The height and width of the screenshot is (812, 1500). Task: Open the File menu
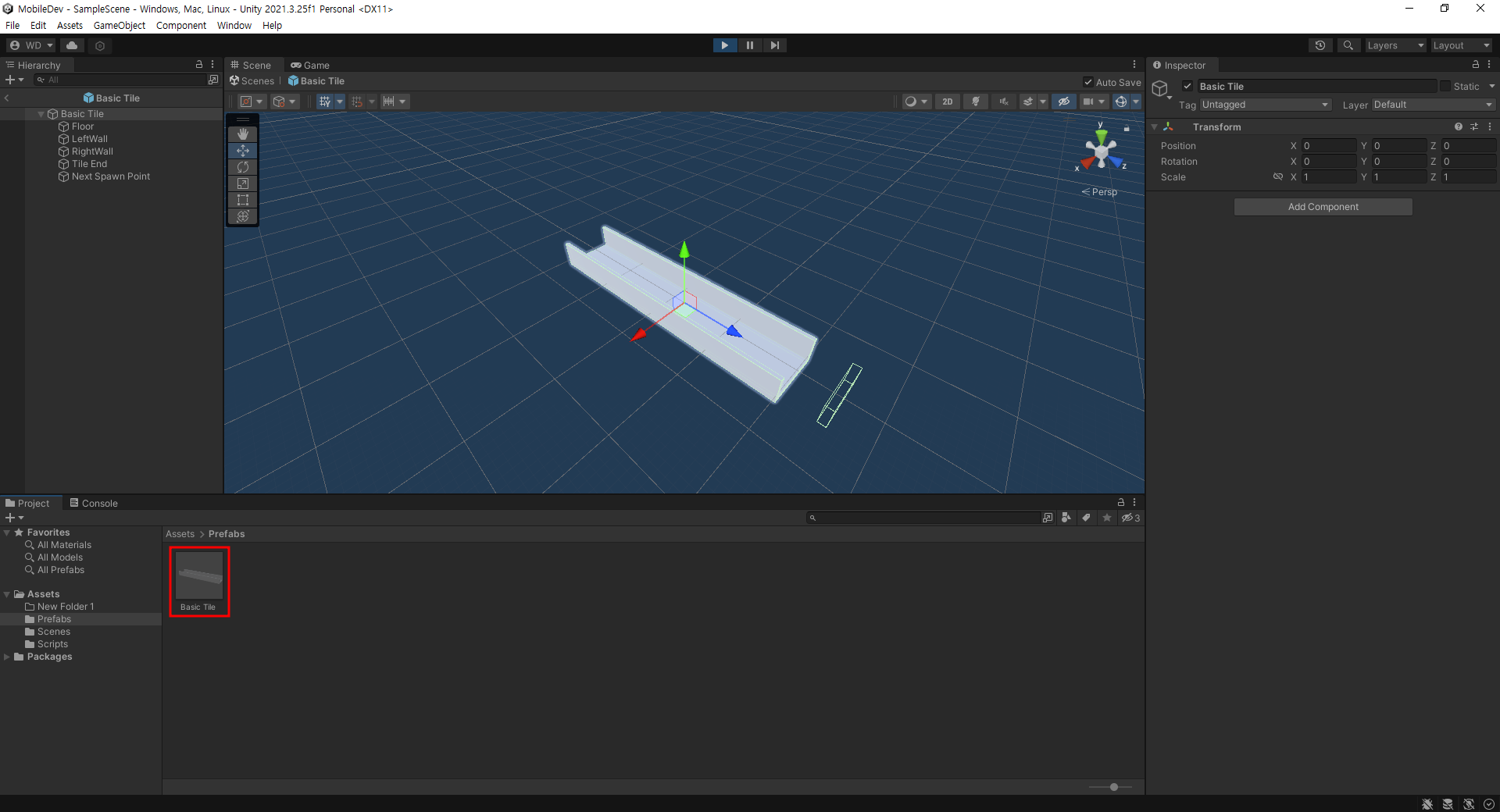12,26
